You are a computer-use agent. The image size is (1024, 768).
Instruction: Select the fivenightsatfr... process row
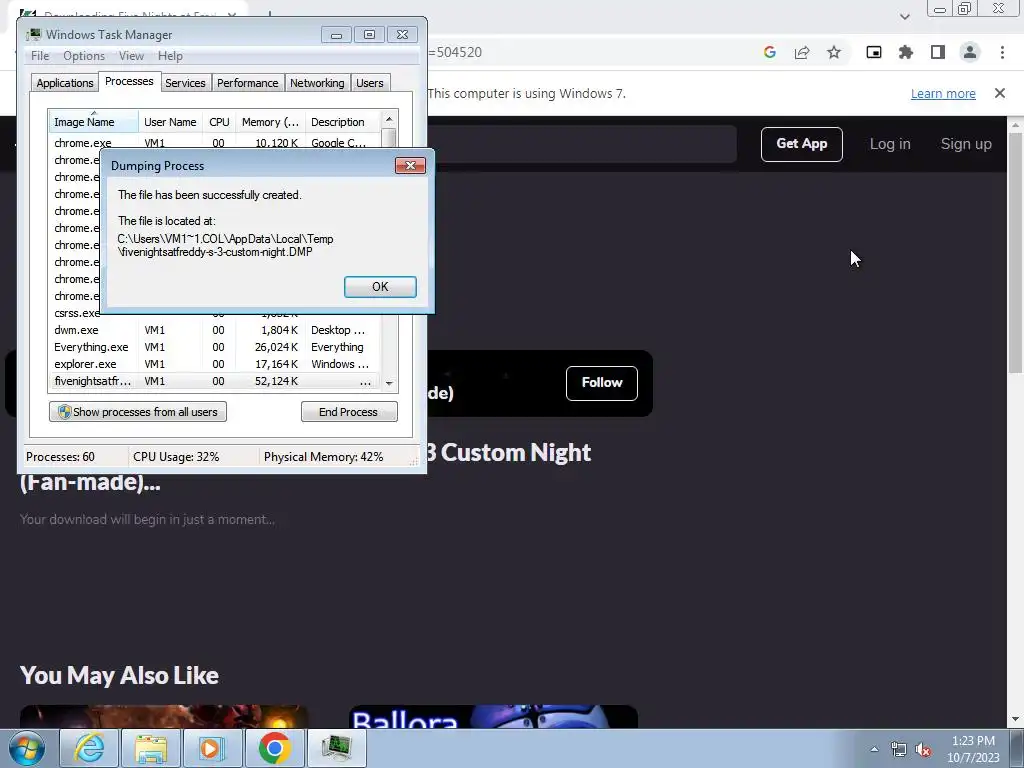point(214,381)
